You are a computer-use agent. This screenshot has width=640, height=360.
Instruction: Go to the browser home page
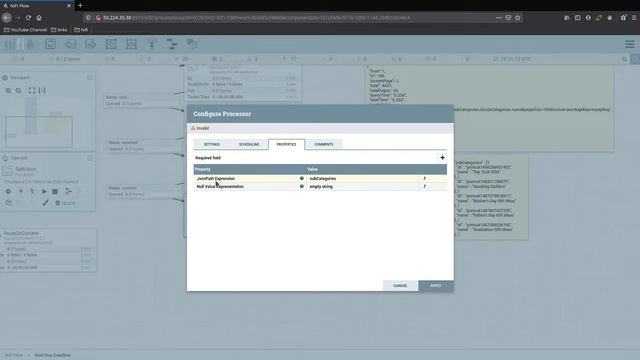(39, 18)
